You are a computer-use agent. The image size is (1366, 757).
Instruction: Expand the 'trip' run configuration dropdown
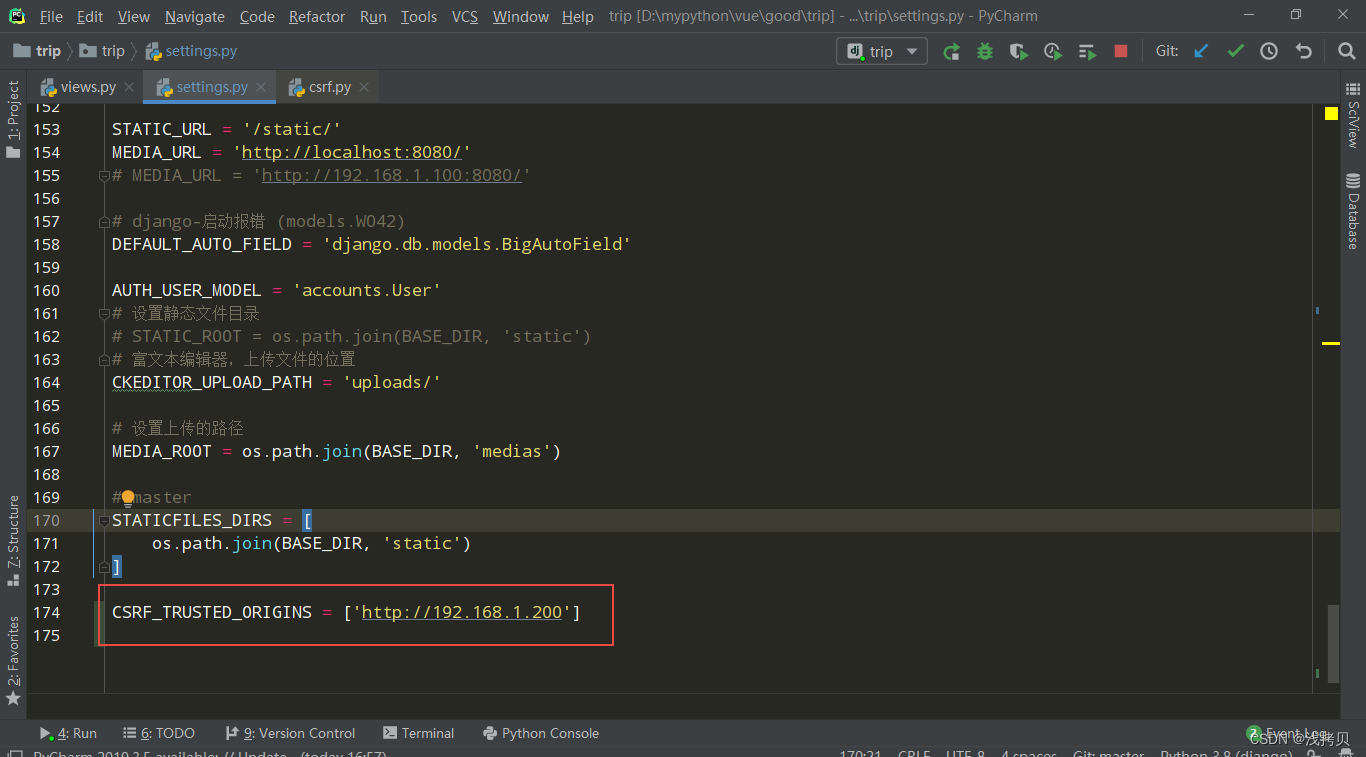(882, 51)
